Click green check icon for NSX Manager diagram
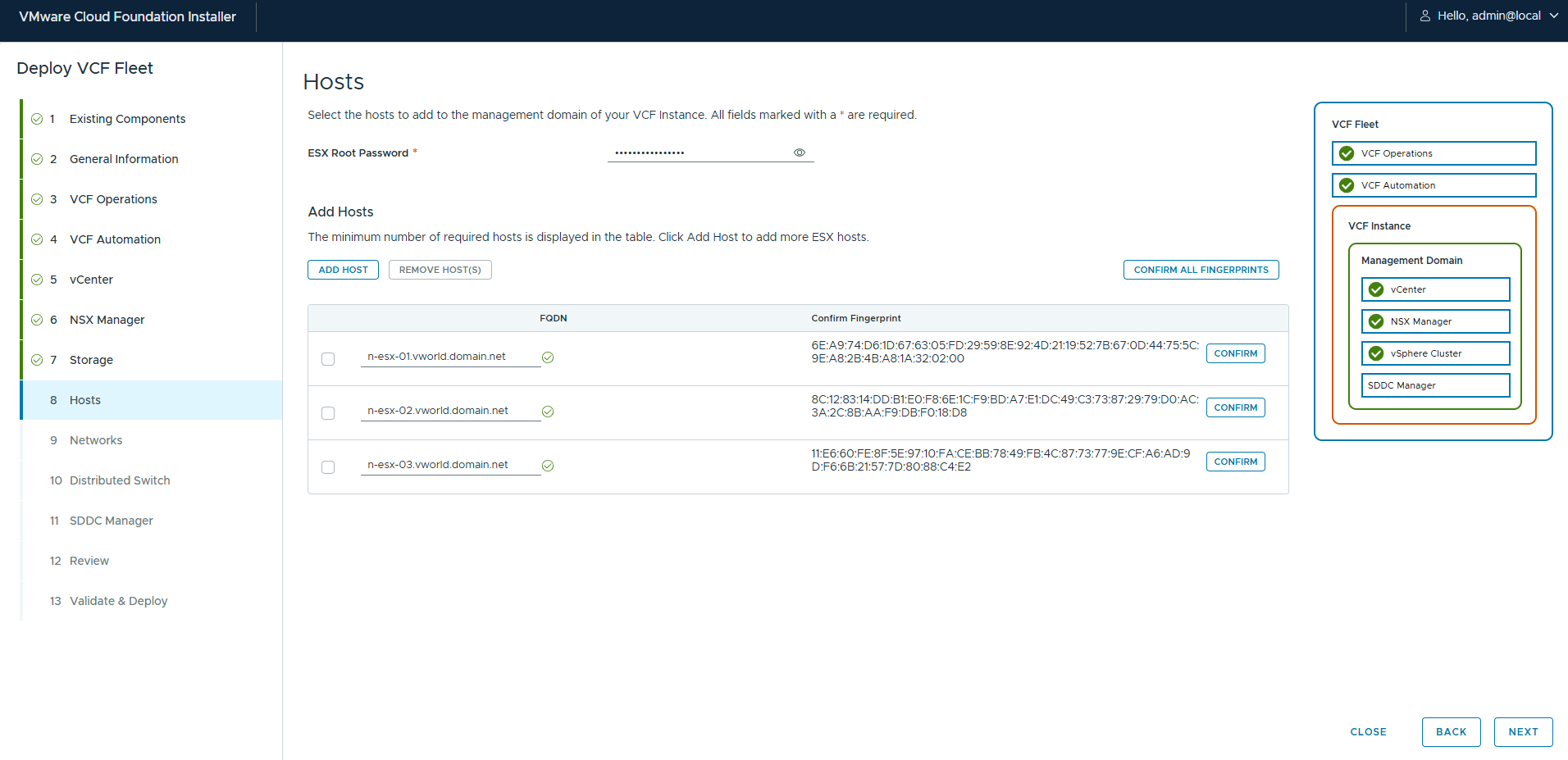The width and height of the screenshot is (1568, 760). pyautogui.click(x=1376, y=321)
